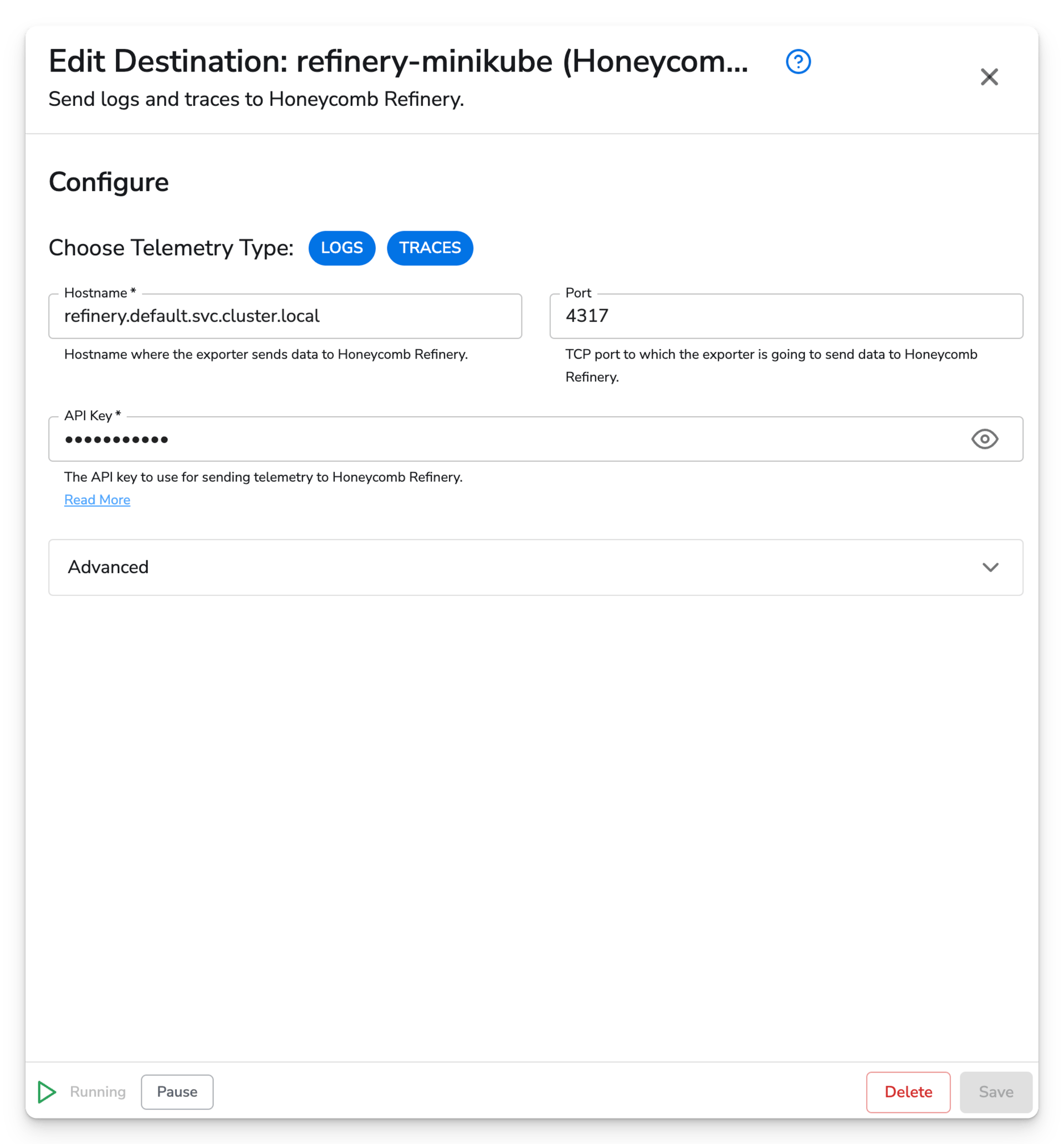Click the Advanced chevron arrow
This screenshot has width=1064, height=1144.
990,568
